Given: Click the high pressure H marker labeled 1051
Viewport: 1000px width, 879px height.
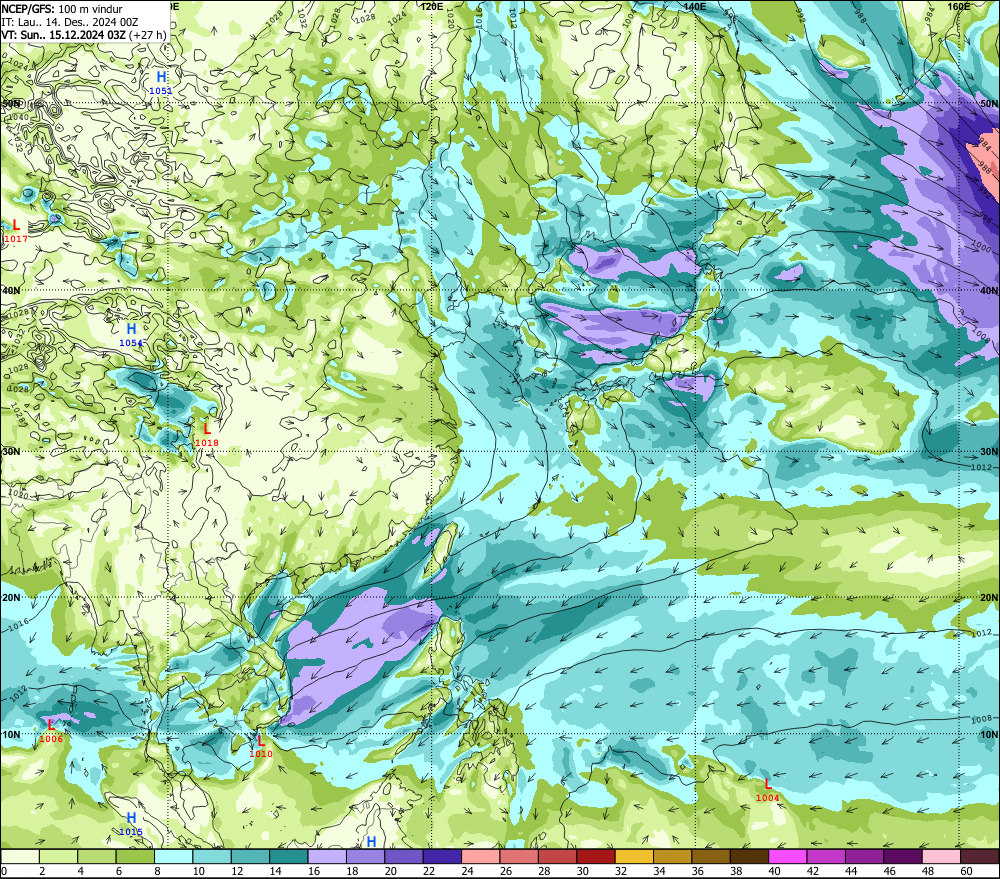Looking at the screenshot, I should pos(161,77).
